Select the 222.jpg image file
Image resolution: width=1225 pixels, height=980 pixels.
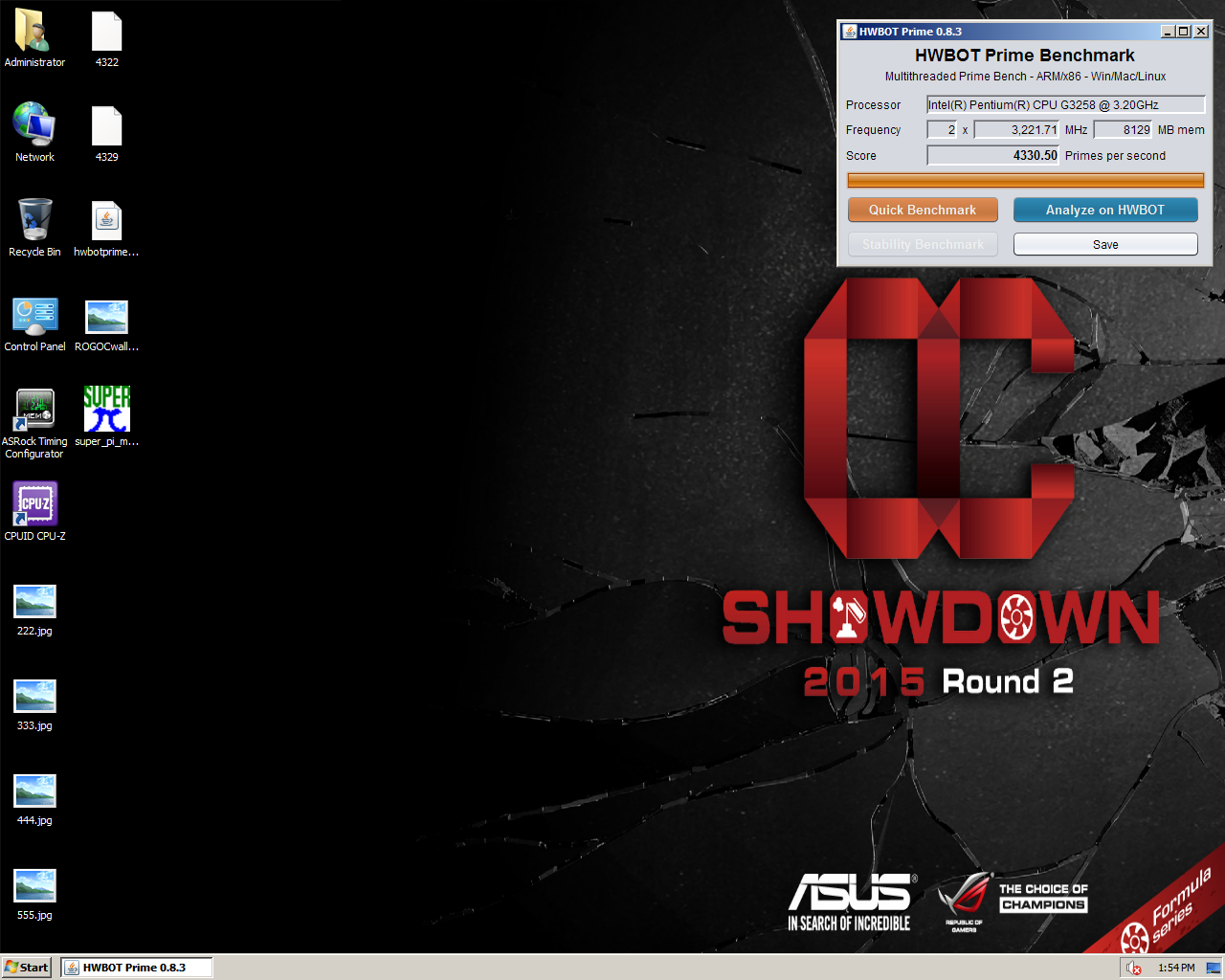click(x=34, y=602)
